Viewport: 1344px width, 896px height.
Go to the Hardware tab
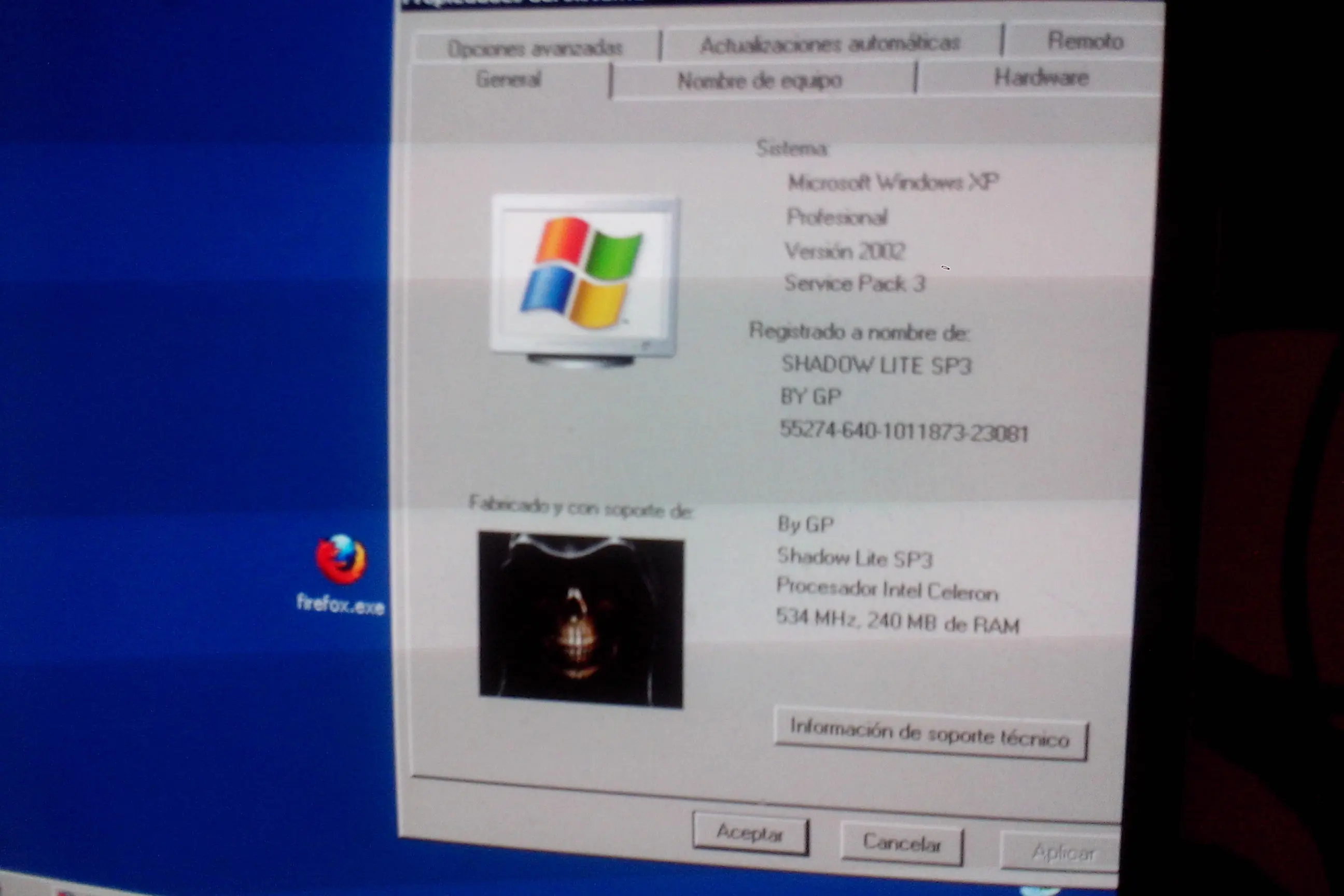click(x=1041, y=77)
